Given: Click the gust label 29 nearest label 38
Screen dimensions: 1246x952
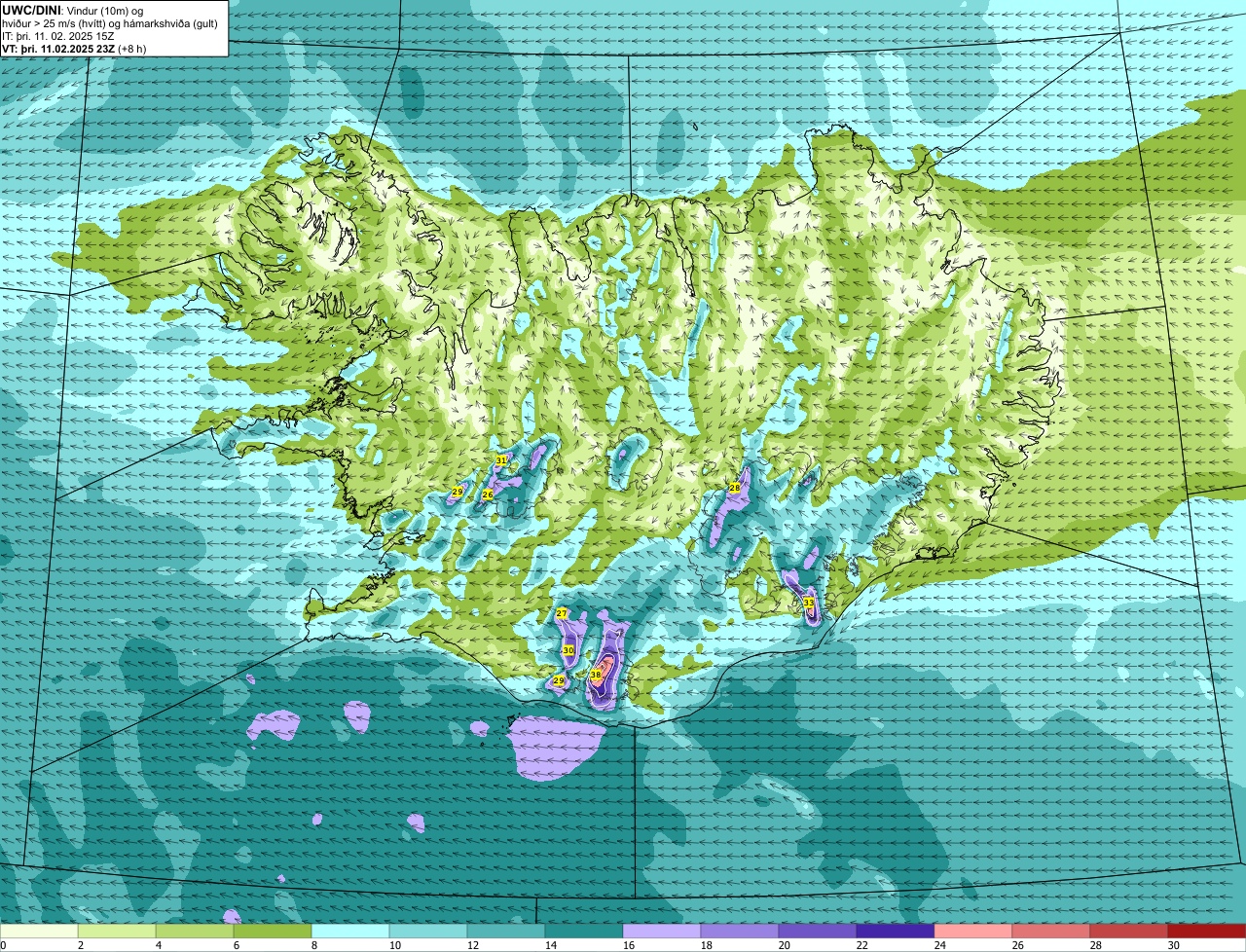Looking at the screenshot, I should [559, 681].
